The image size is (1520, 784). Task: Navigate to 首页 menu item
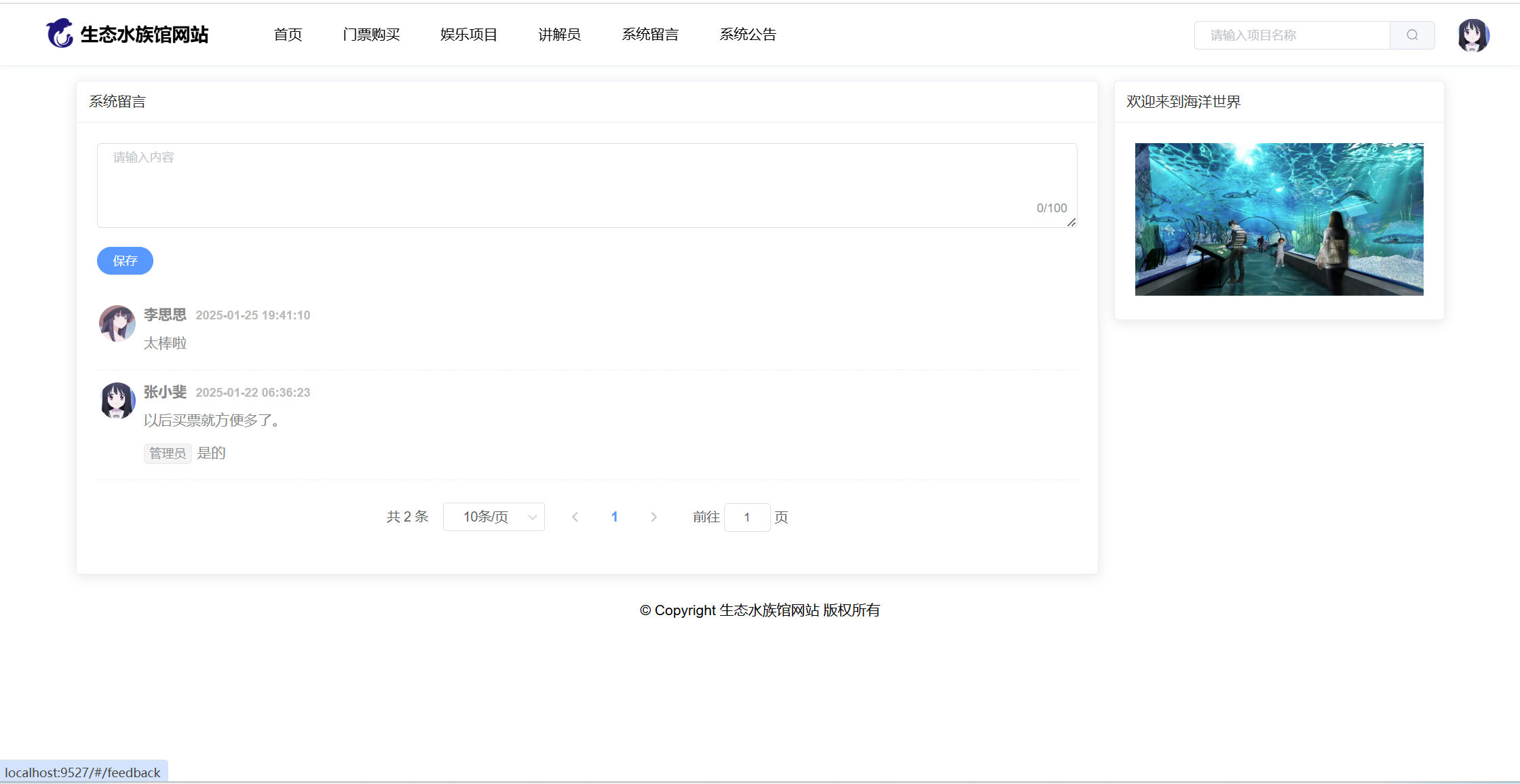(288, 35)
